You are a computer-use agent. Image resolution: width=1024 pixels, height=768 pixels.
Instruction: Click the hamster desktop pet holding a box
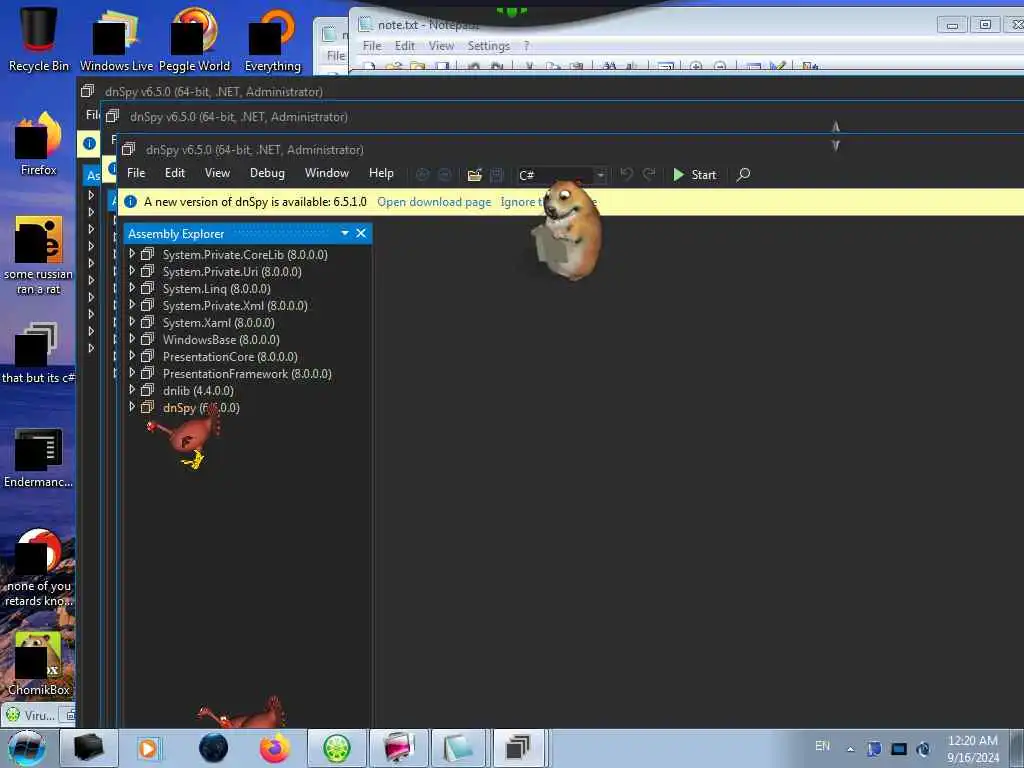[568, 230]
